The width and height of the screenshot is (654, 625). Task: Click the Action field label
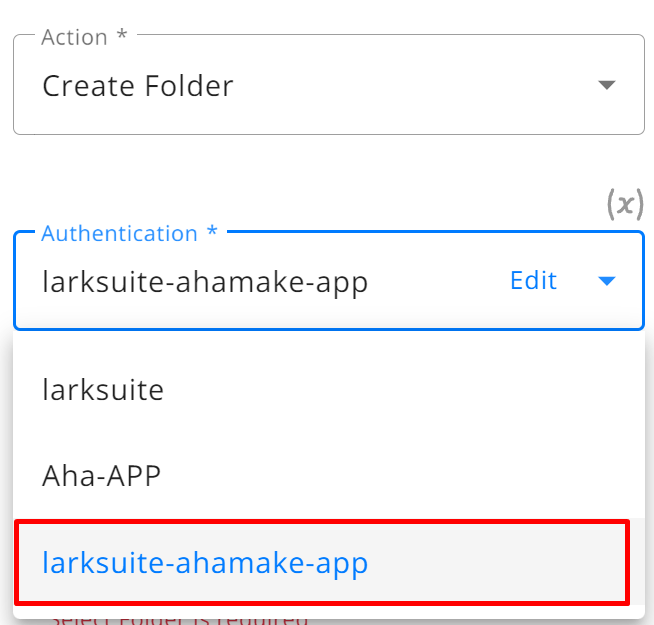[x=75, y=37]
